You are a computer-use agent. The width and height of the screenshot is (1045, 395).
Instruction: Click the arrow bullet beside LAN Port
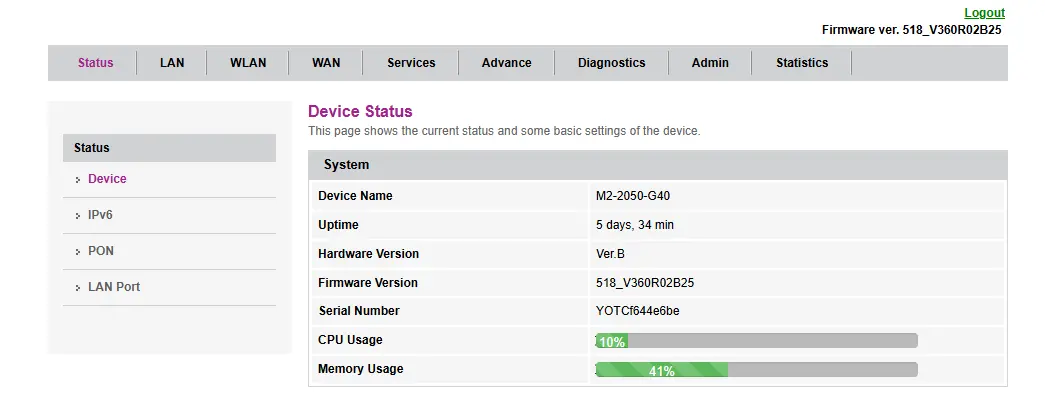coord(79,288)
